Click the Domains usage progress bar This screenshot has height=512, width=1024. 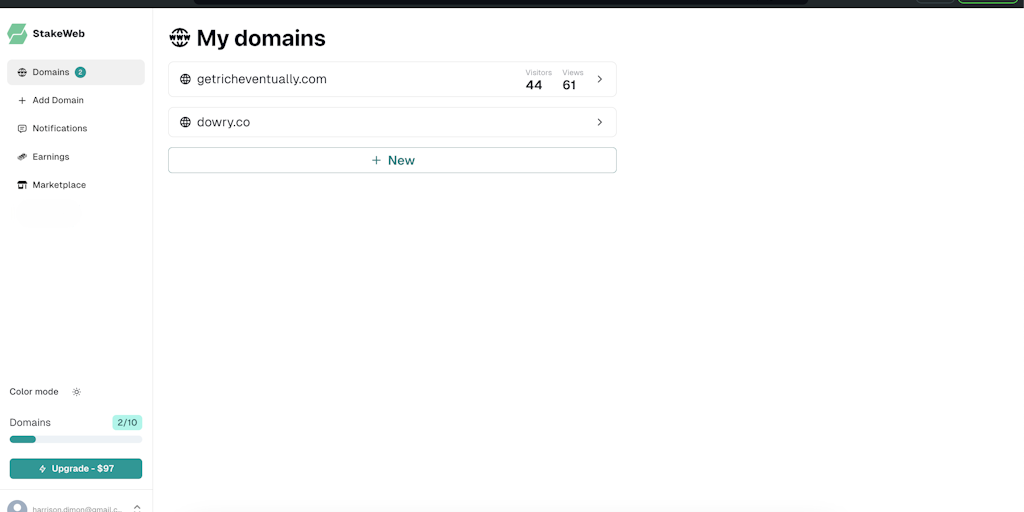coord(76,440)
